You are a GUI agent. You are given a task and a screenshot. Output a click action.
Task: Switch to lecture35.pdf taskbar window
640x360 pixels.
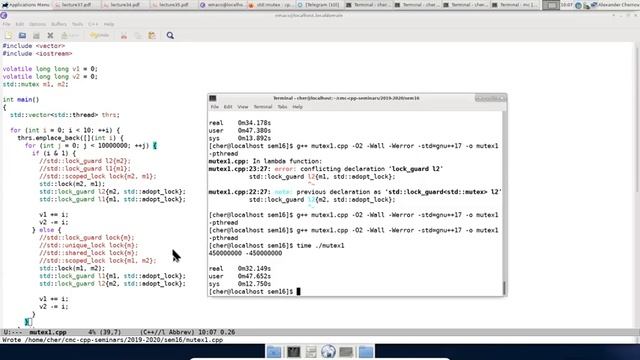tap(174, 5)
